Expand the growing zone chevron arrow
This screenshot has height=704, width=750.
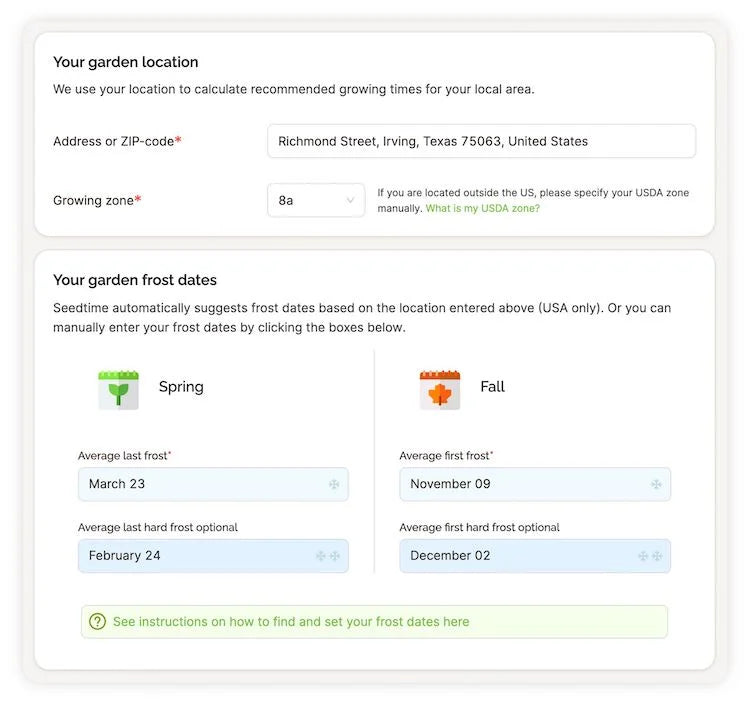pyautogui.click(x=350, y=200)
